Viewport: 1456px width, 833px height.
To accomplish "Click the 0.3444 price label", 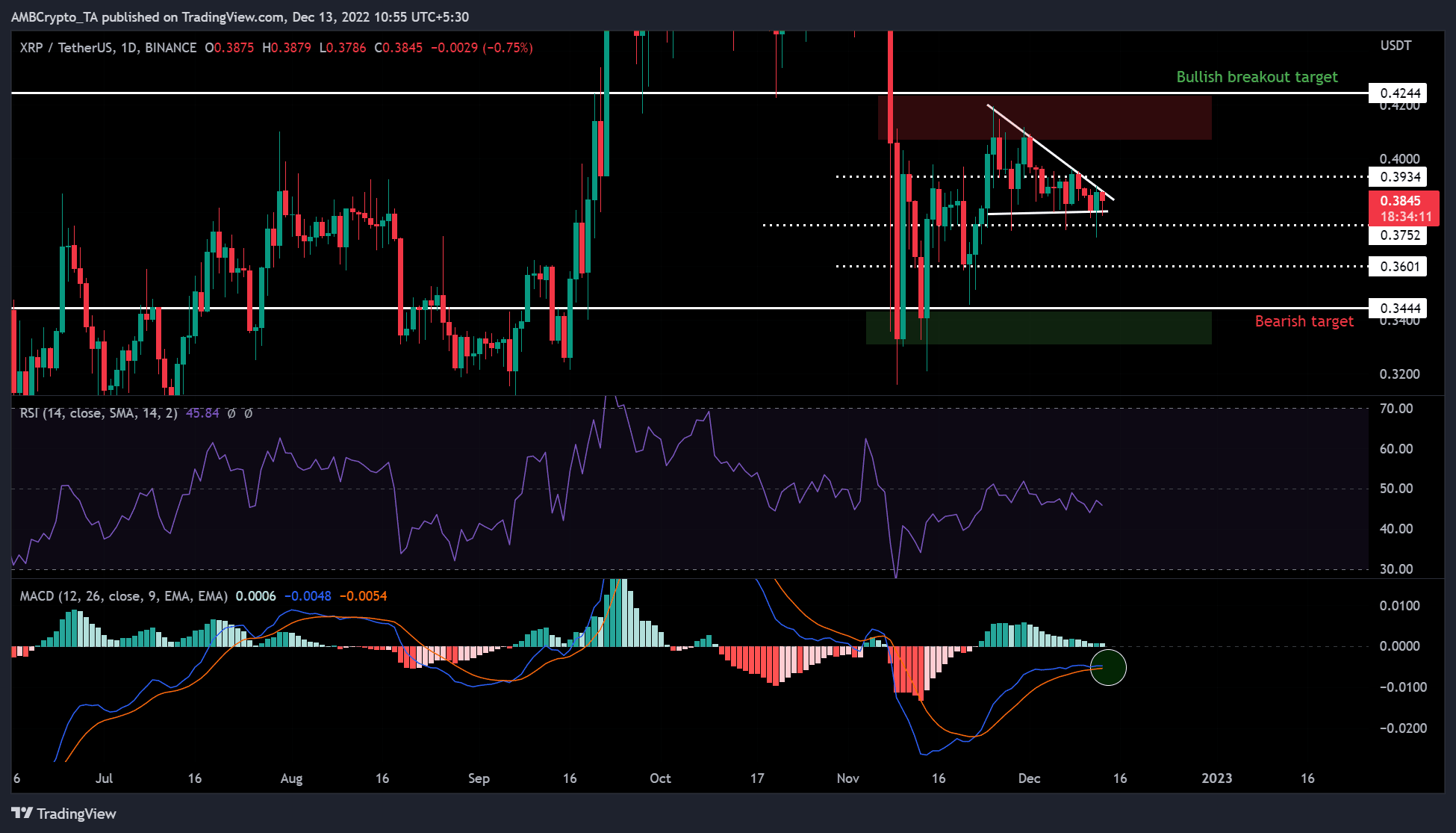I will point(1398,309).
